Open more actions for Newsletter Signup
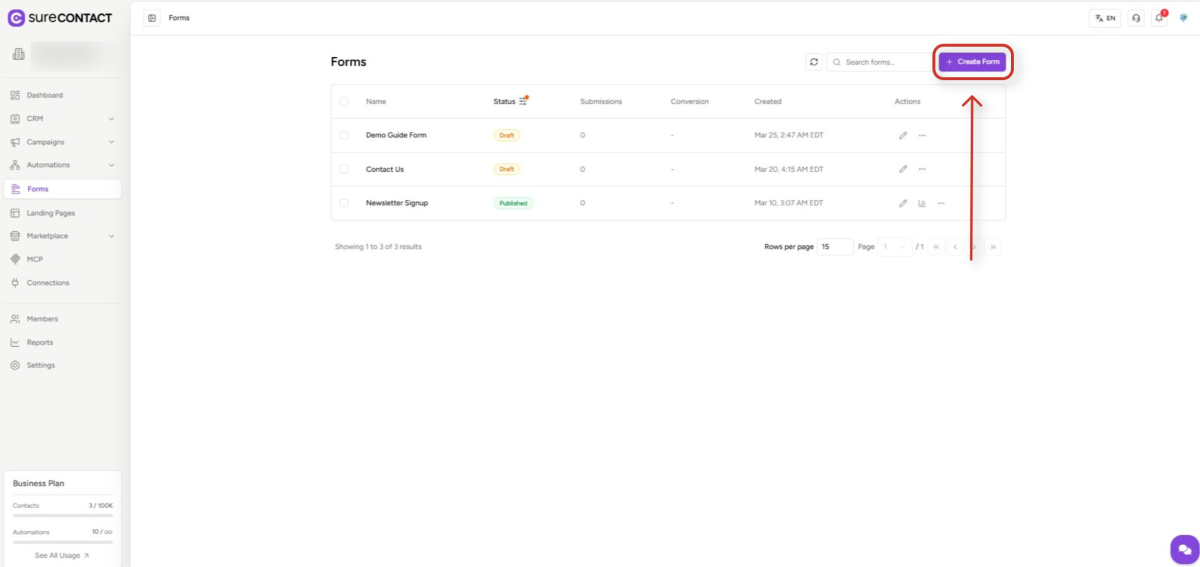 coord(941,203)
